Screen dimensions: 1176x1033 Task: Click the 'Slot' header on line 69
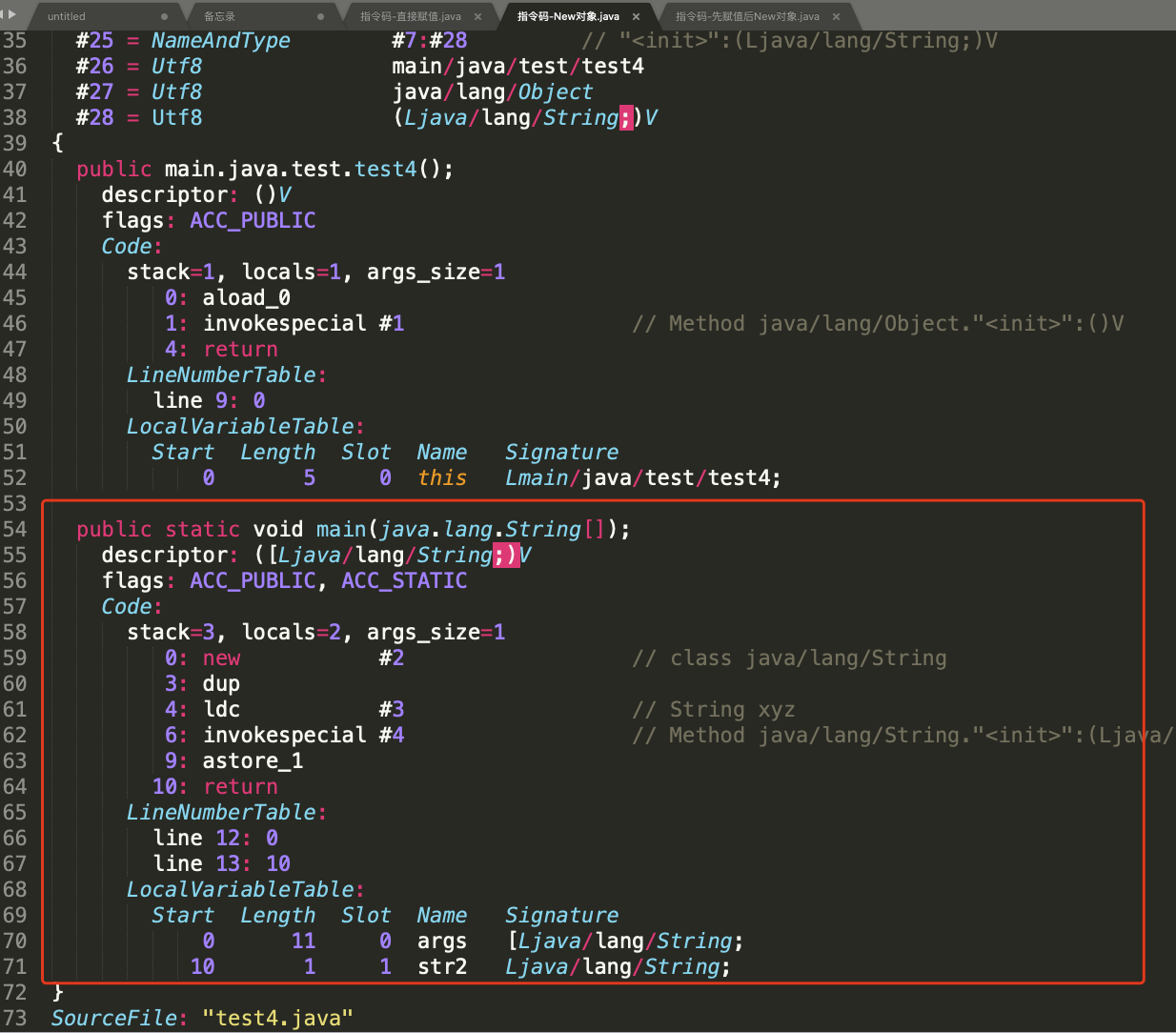click(x=366, y=915)
